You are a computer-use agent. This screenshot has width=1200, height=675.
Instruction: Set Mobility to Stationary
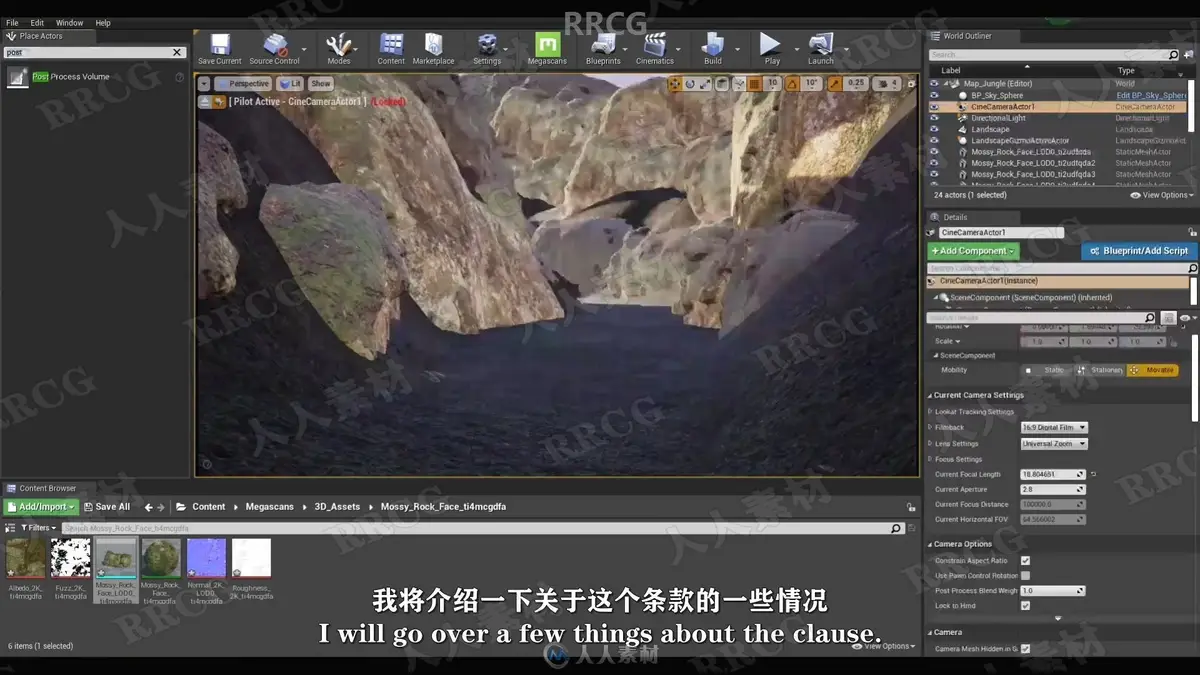[x=1099, y=370]
